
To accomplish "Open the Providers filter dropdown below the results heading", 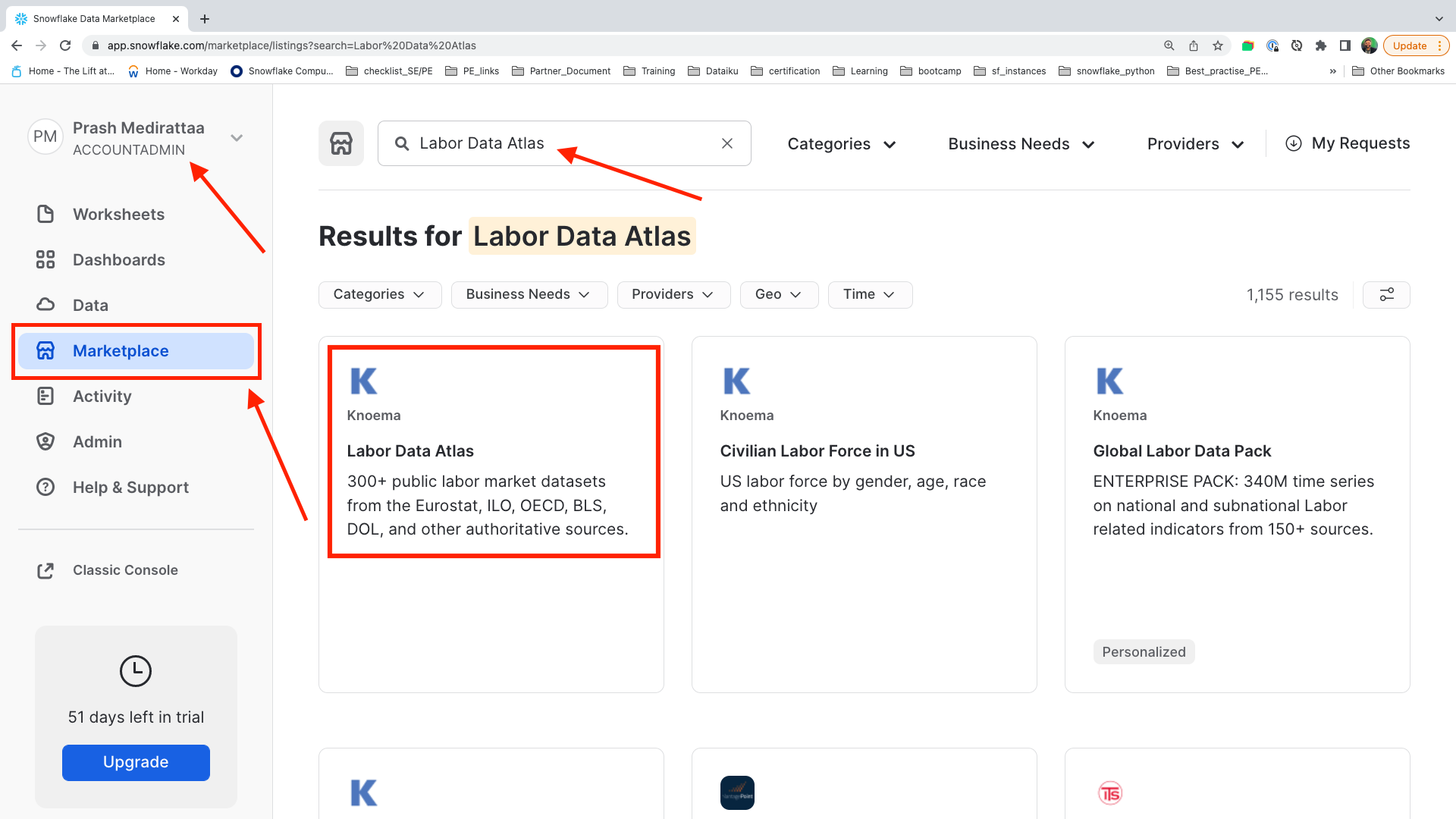I will coord(673,295).
